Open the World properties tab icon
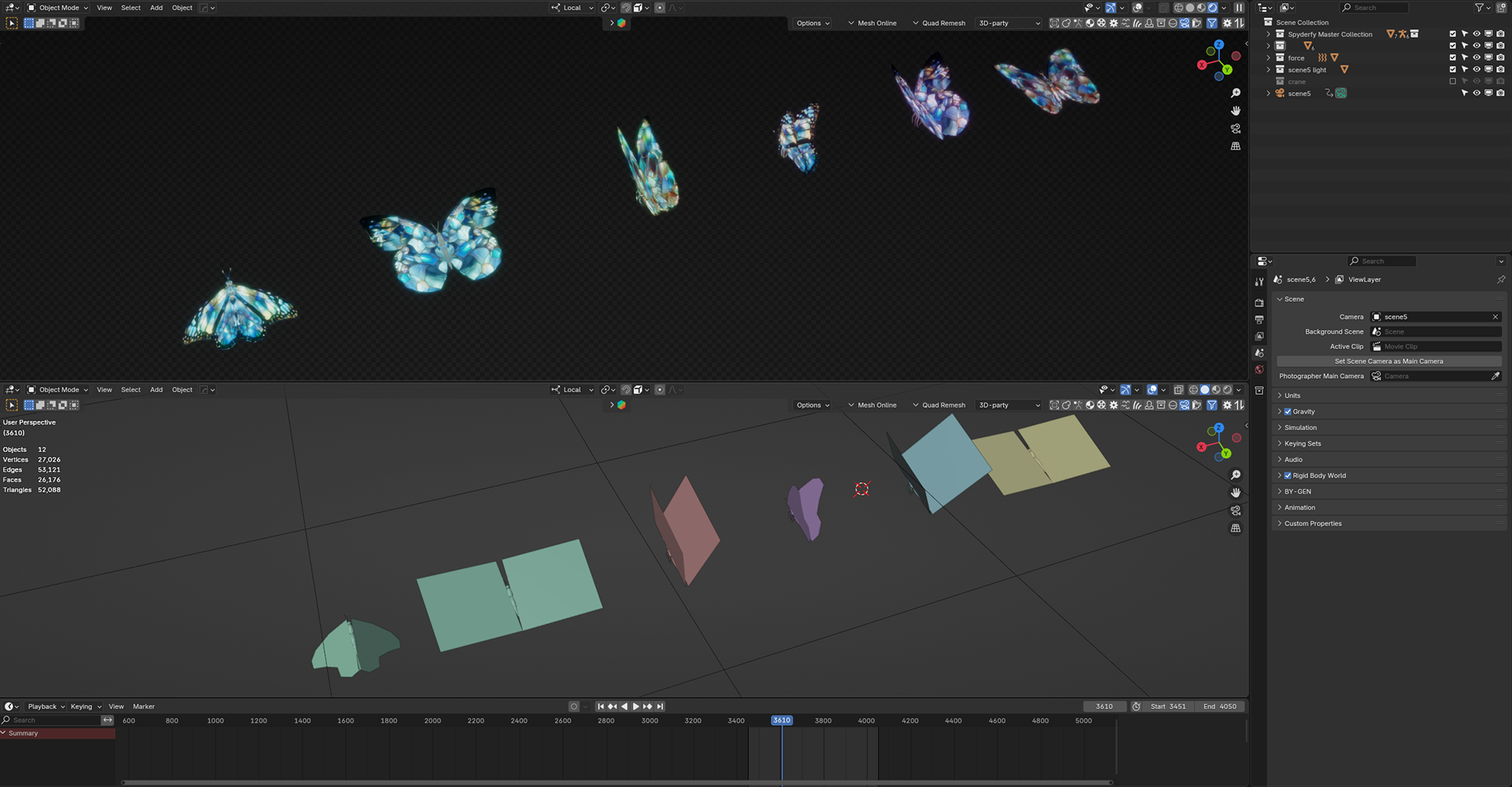Image resolution: width=1512 pixels, height=787 pixels. point(1259,369)
